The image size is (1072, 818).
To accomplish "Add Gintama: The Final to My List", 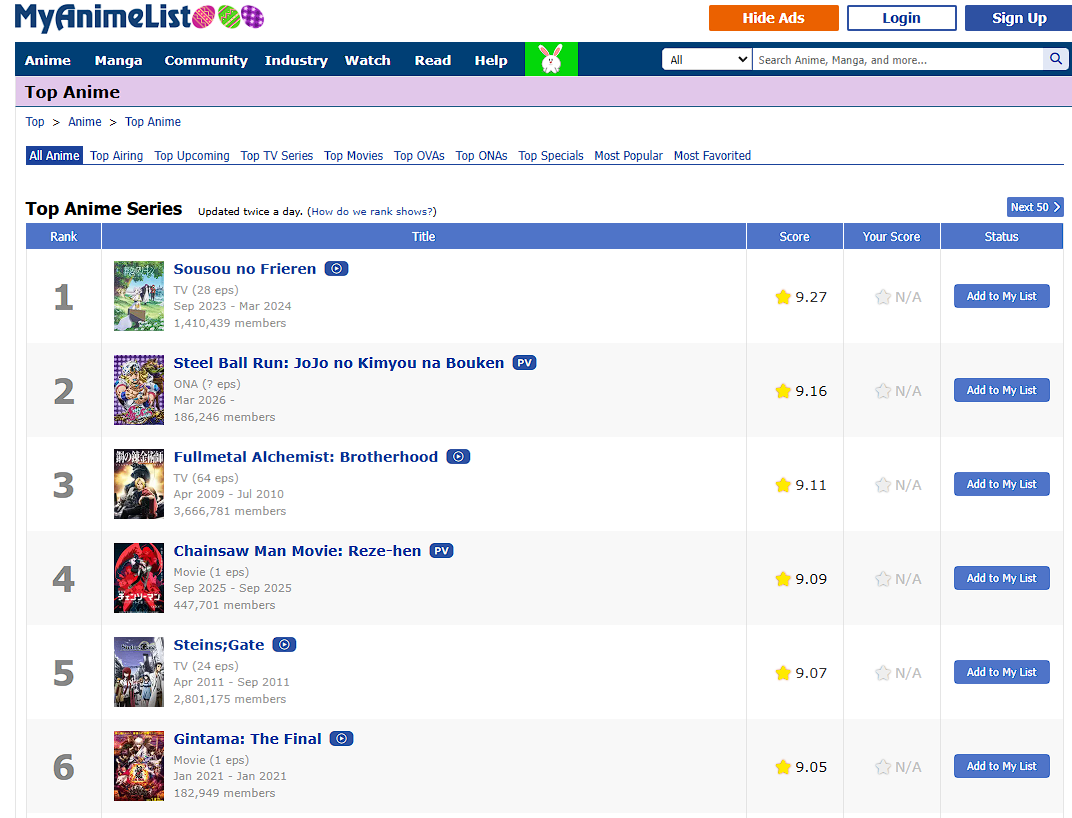I will [1002, 766].
